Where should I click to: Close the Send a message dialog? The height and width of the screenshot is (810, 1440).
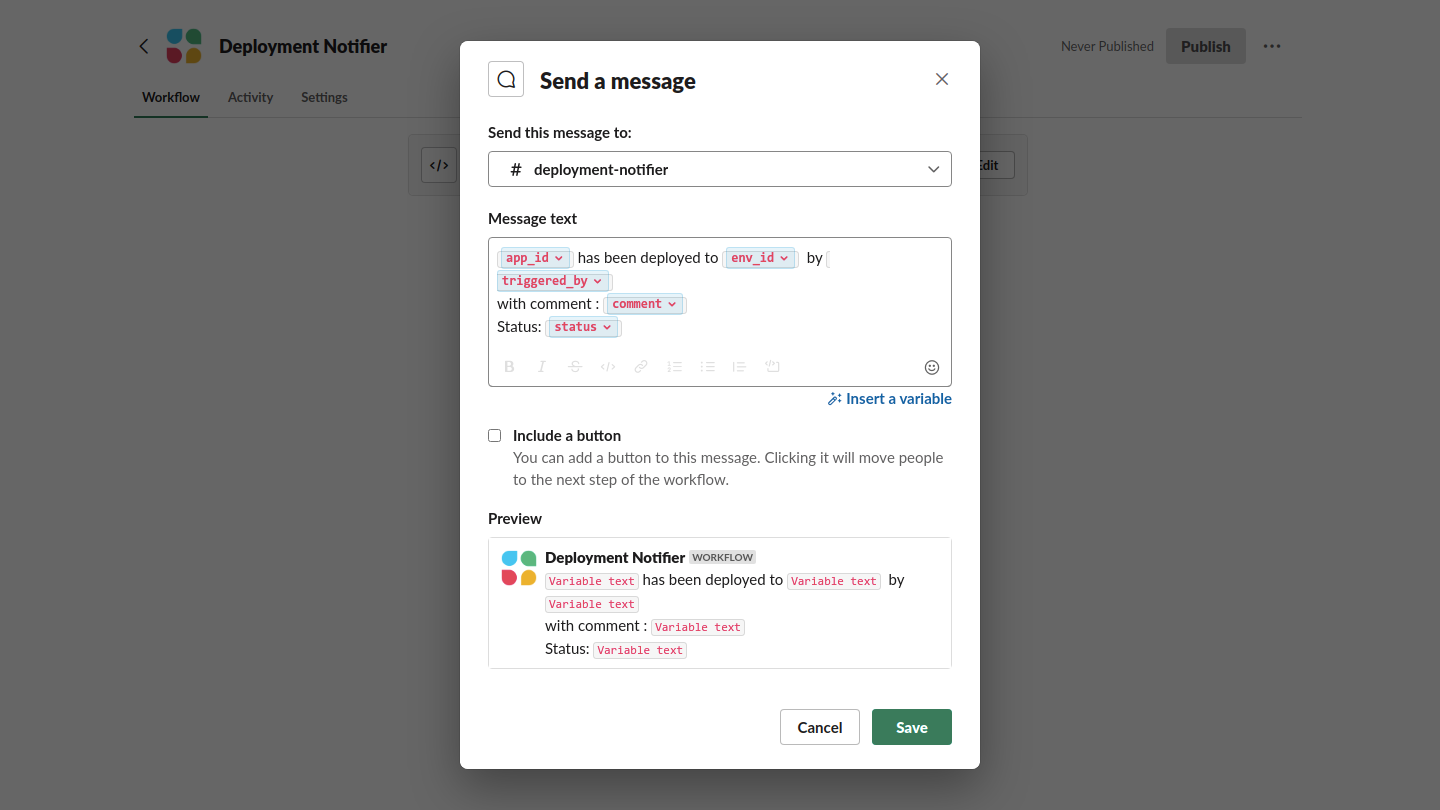coord(941,79)
